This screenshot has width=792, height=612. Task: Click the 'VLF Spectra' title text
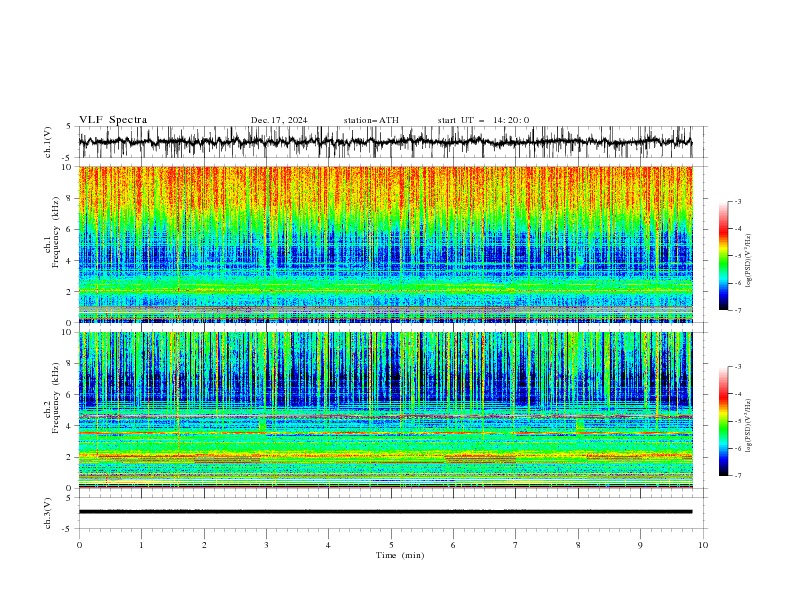point(113,120)
